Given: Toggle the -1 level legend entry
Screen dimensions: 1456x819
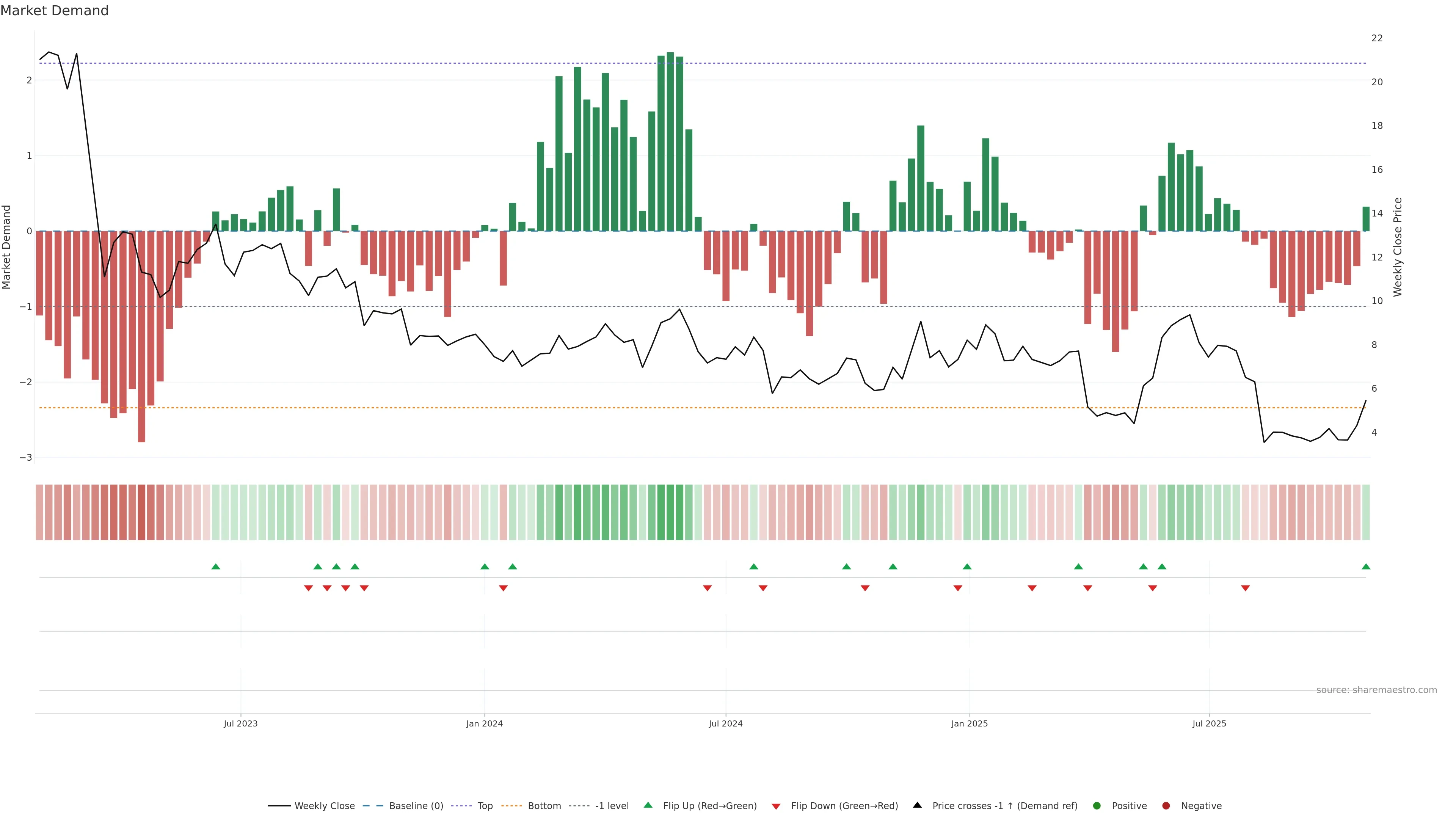Looking at the screenshot, I should (x=612, y=805).
